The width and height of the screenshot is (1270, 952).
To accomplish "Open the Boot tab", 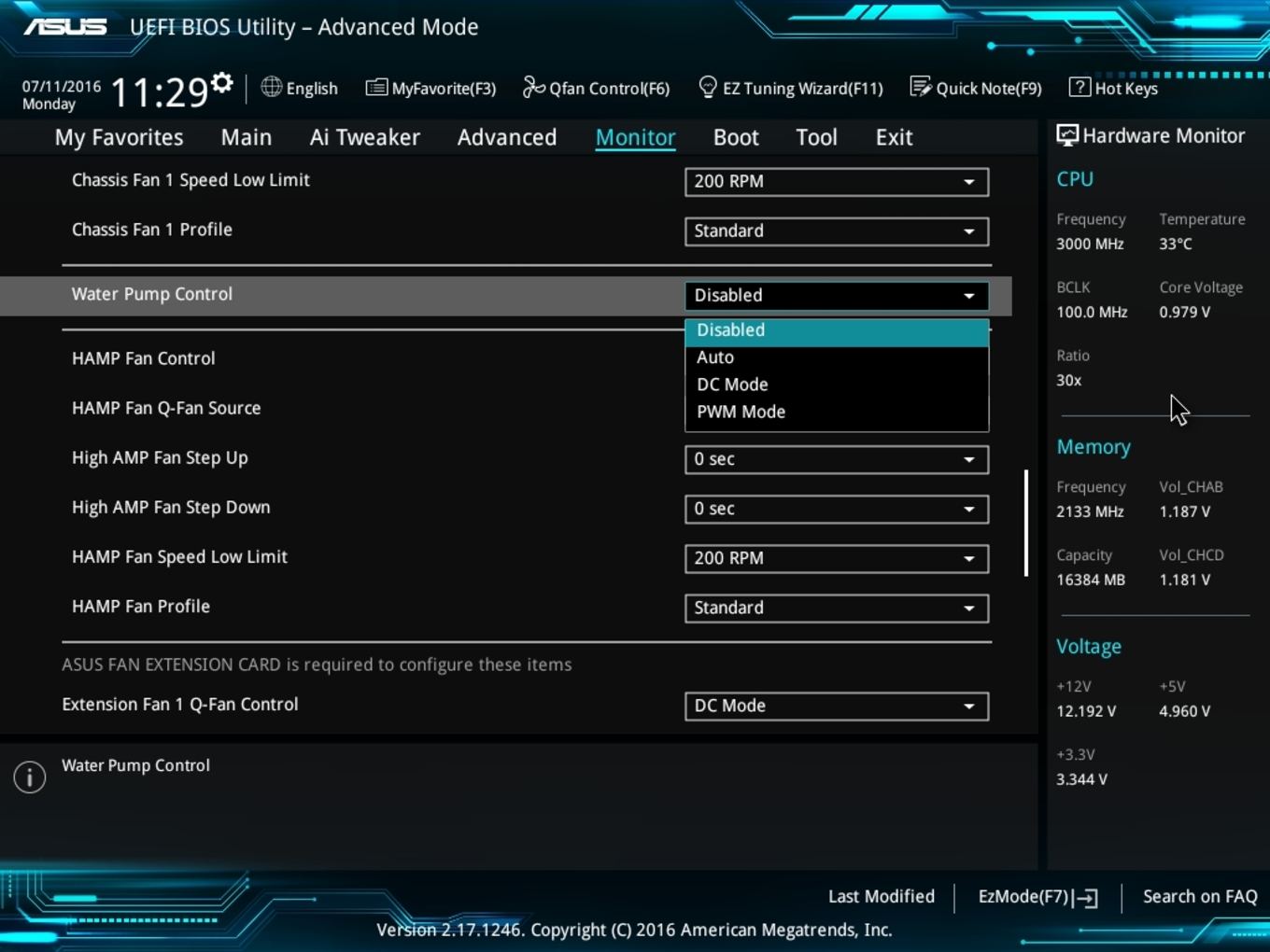I will pyautogui.click(x=736, y=137).
